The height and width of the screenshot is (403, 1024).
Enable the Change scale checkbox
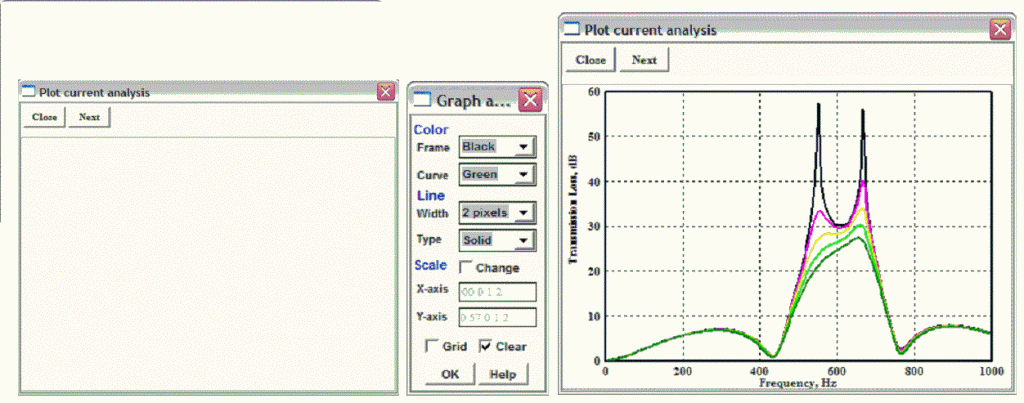465,268
